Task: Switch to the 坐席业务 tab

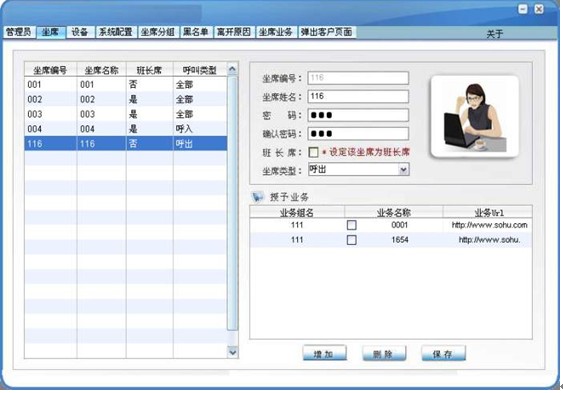Action: [x=276, y=32]
